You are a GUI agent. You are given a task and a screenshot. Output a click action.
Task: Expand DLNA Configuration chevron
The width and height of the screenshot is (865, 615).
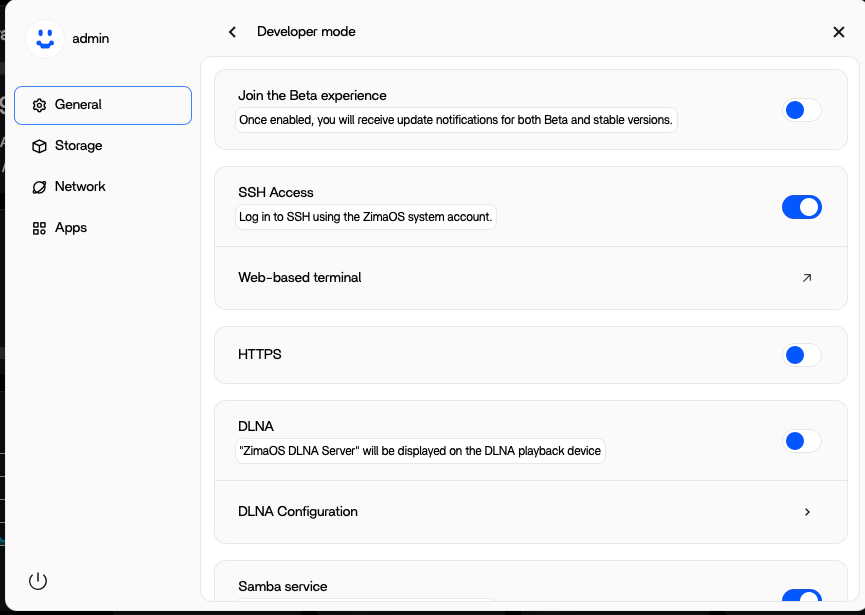click(x=807, y=512)
